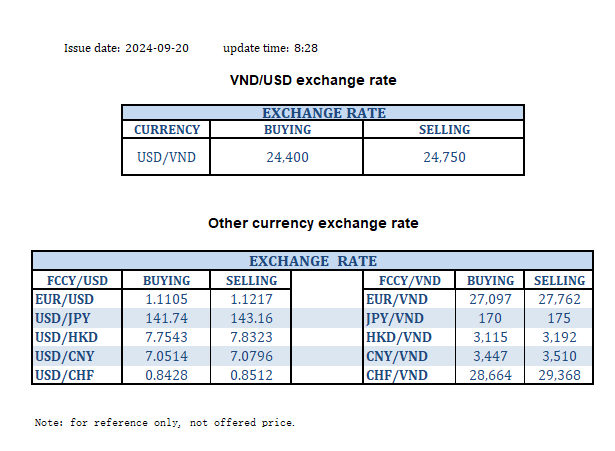615x451 pixels.
Task: Select the JPY/VND selling value 175
Action: [559, 317]
